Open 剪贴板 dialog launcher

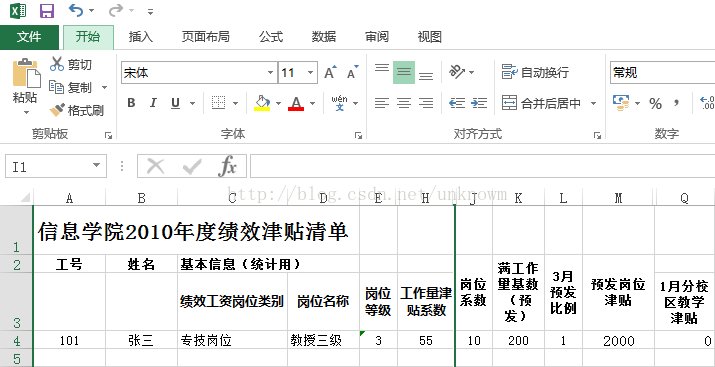coord(108,135)
